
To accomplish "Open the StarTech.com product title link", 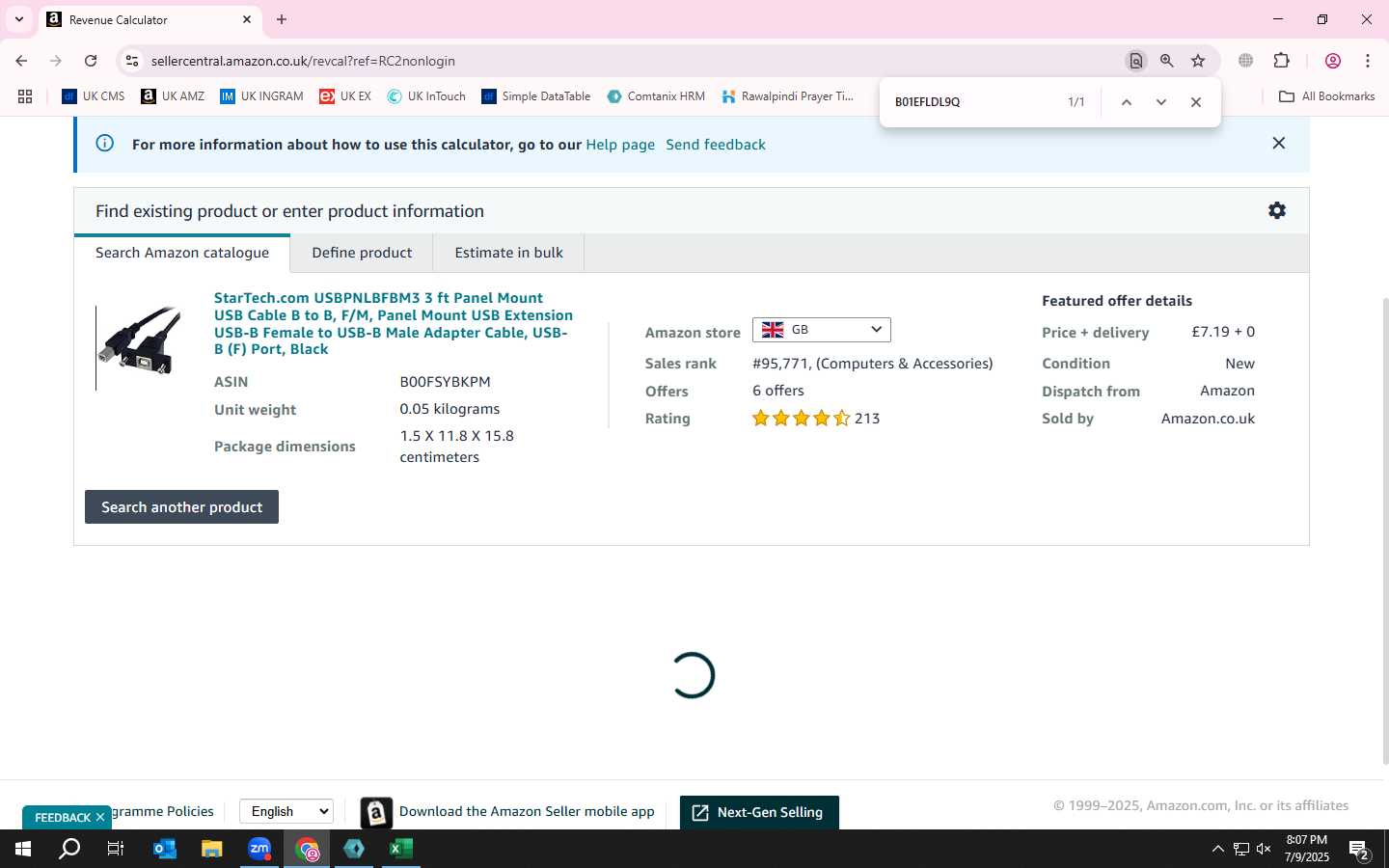I will click(394, 323).
